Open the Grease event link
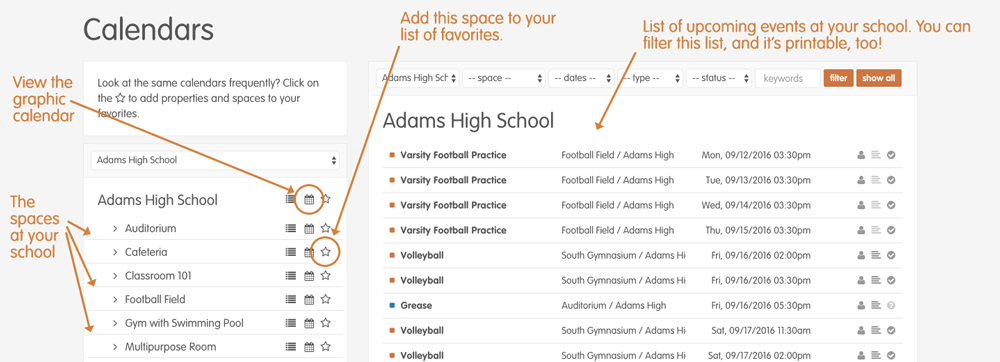 tap(416, 305)
